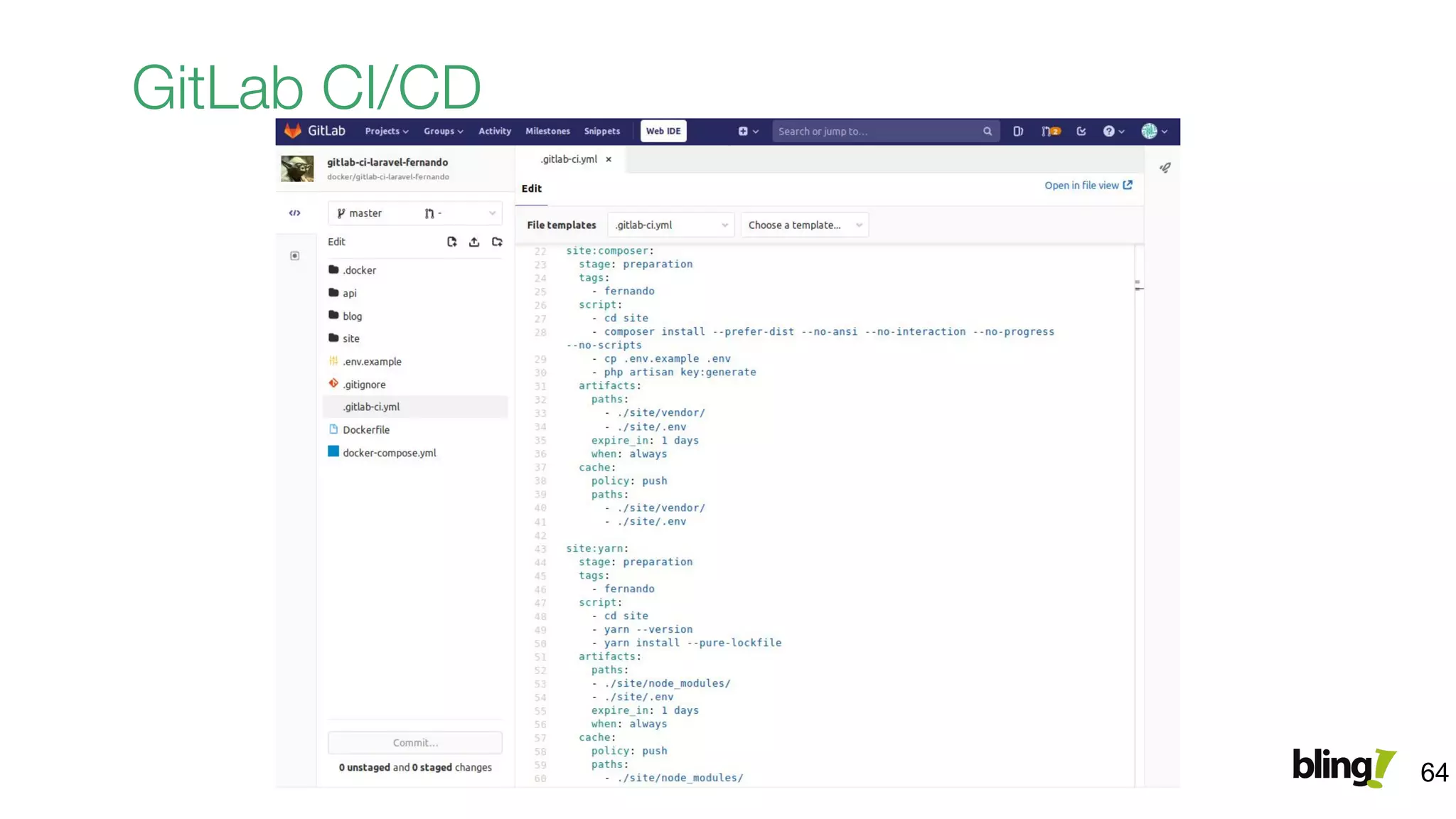Click the site:composer line in the editor
Screen dimensions: 1456x819
pyautogui.click(x=610, y=251)
